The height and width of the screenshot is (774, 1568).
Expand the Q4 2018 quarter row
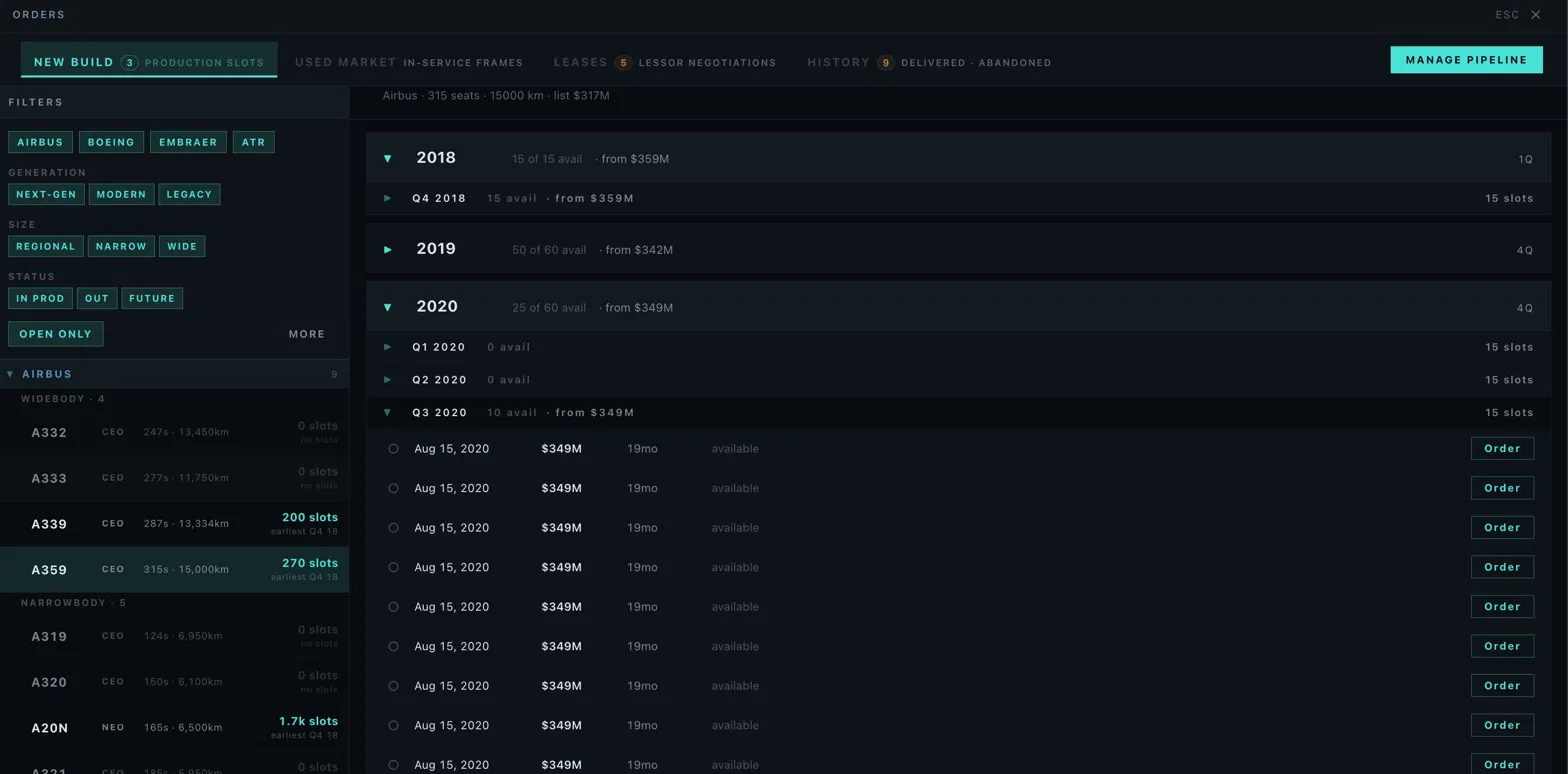[958, 198]
